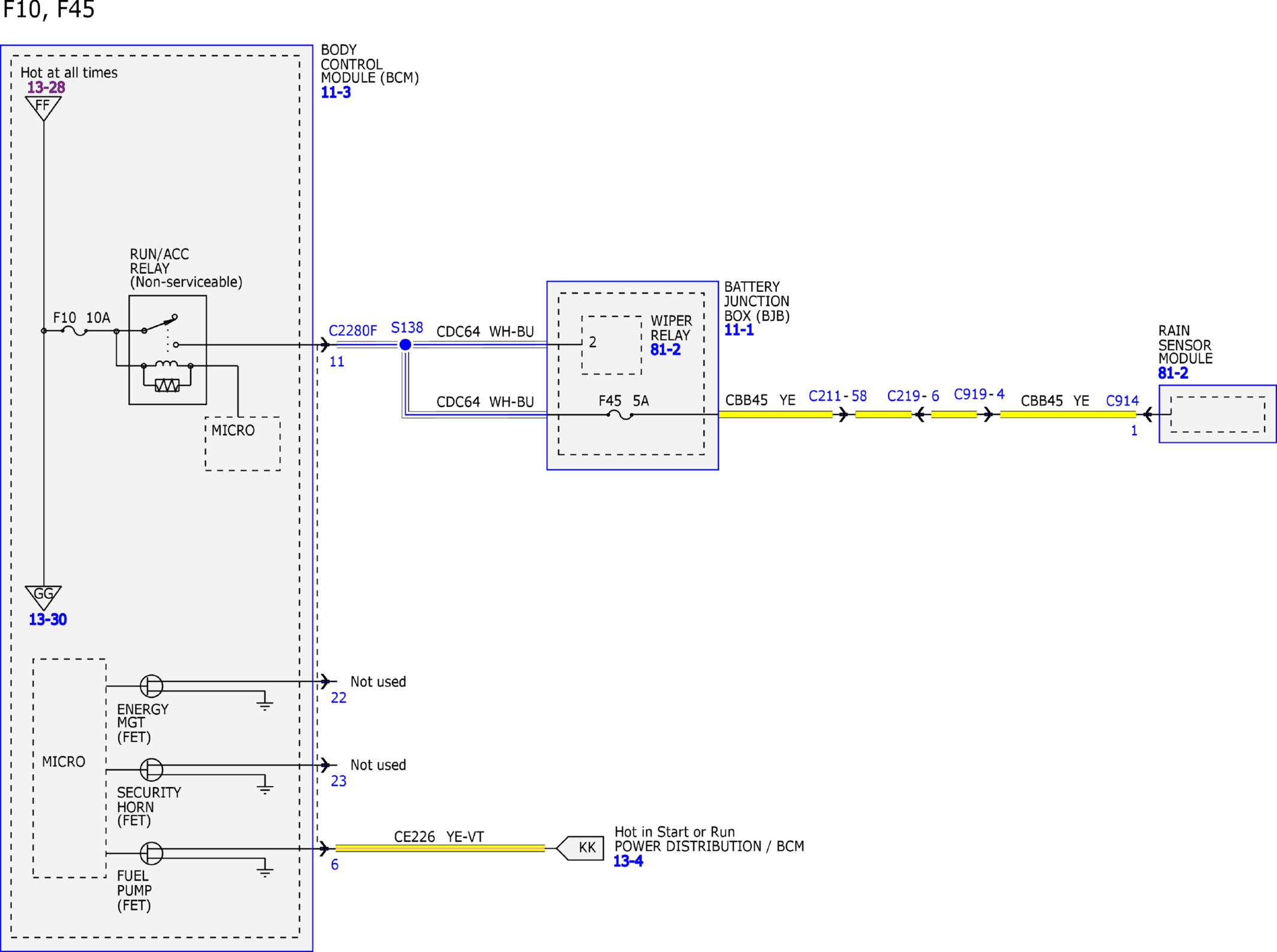Click the F10 10A fuse symbol
The height and width of the screenshot is (952, 1277).
click(x=75, y=331)
